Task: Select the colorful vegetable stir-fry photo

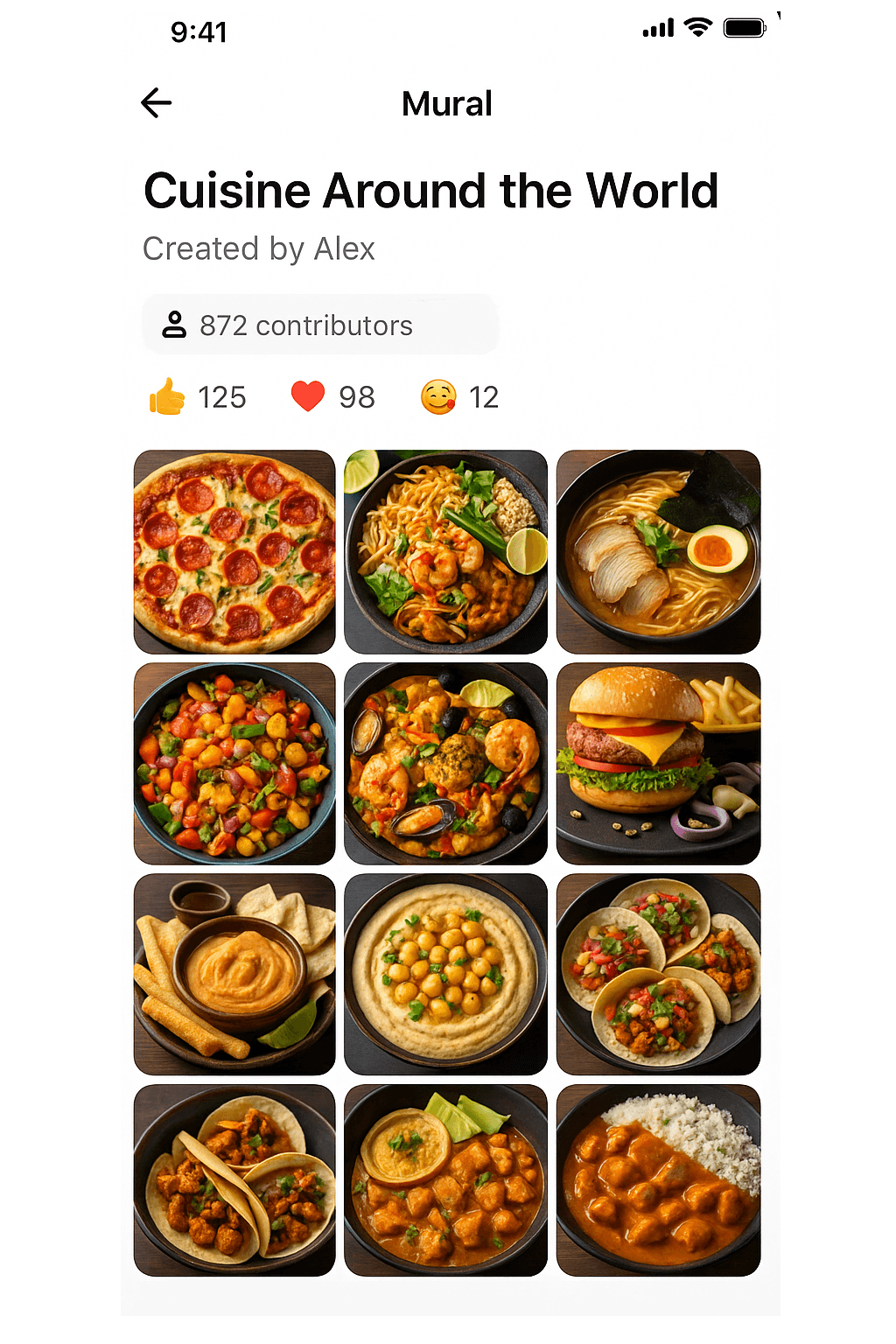Action: click(234, 764)
